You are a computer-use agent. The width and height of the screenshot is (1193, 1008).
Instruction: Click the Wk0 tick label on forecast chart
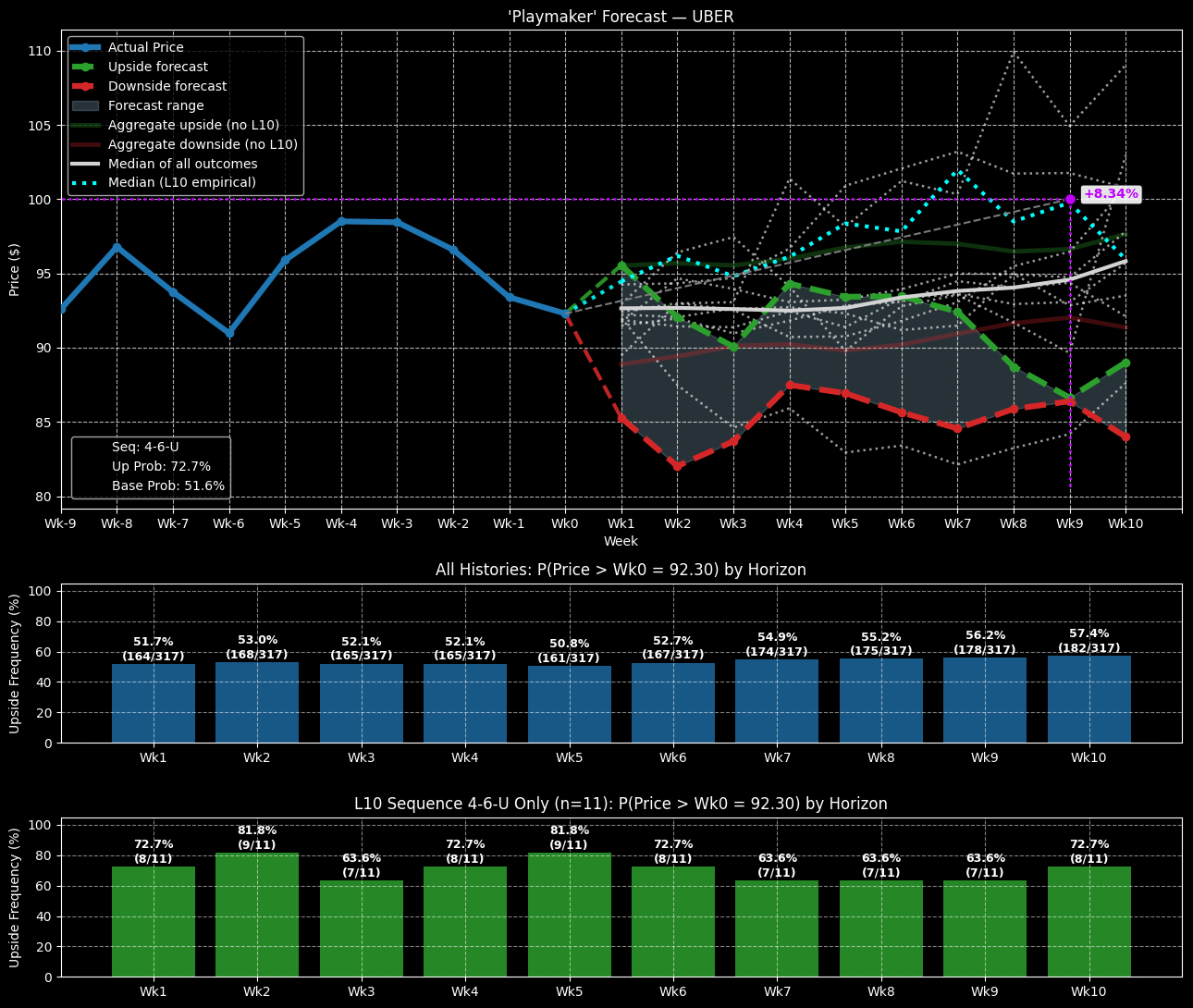coord(565,523)
